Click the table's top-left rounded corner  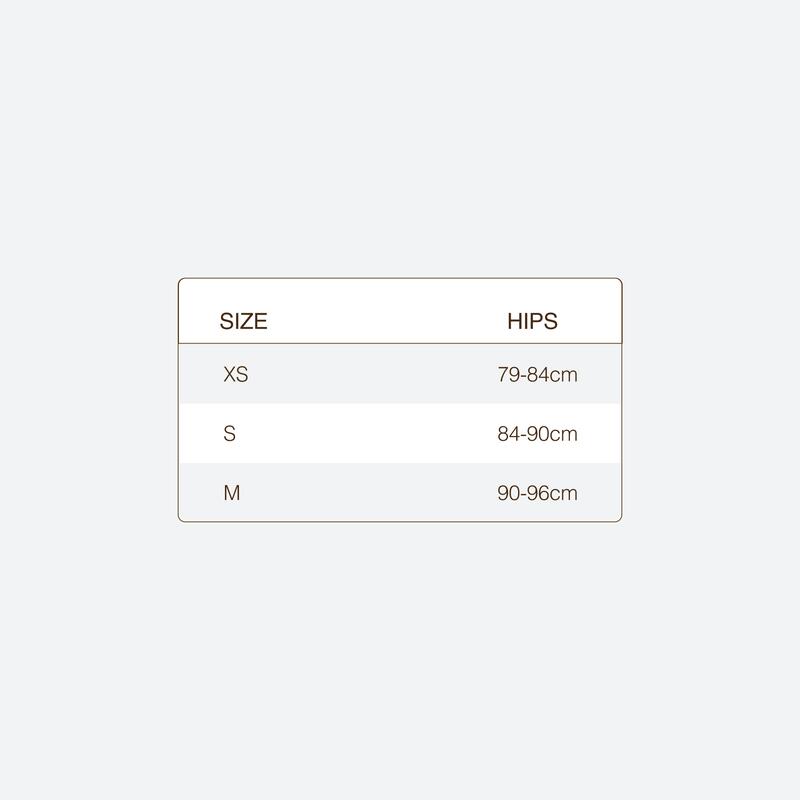[x=181, y=281]
